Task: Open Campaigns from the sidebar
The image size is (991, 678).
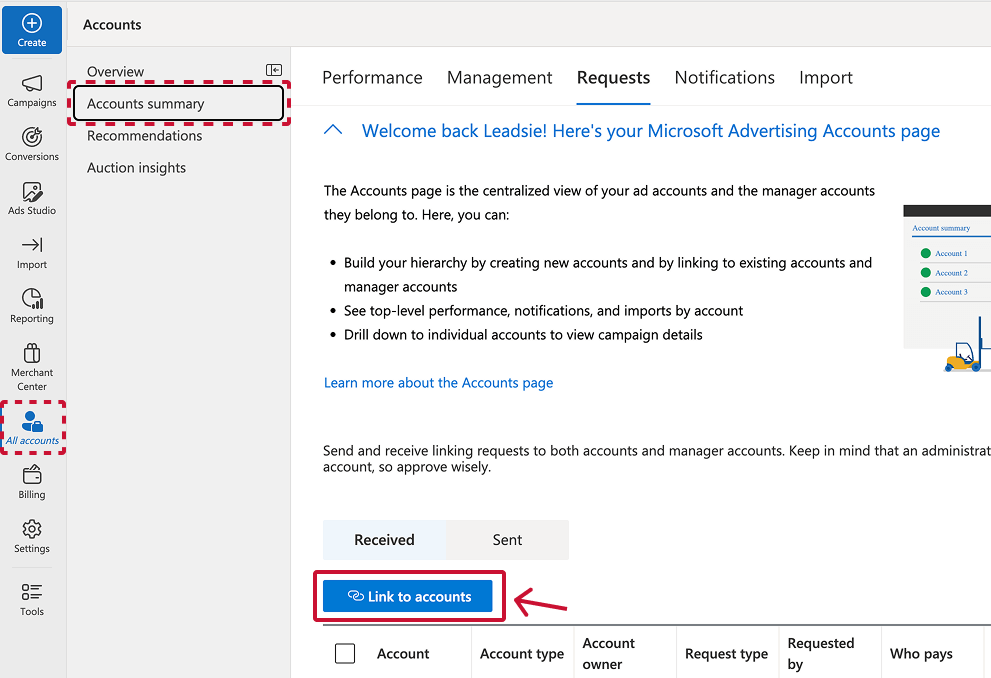Action: coord(32,91)
